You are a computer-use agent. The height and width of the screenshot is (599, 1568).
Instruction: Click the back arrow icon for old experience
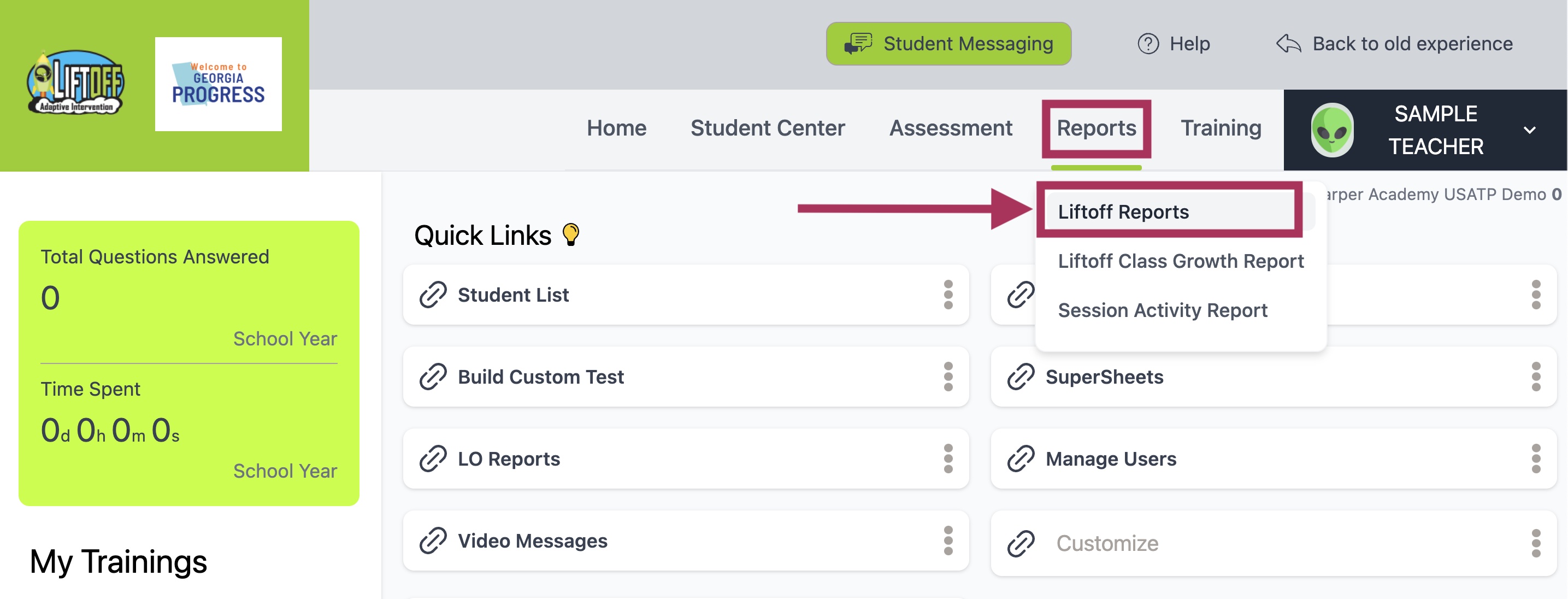[x=1289, y=44]
